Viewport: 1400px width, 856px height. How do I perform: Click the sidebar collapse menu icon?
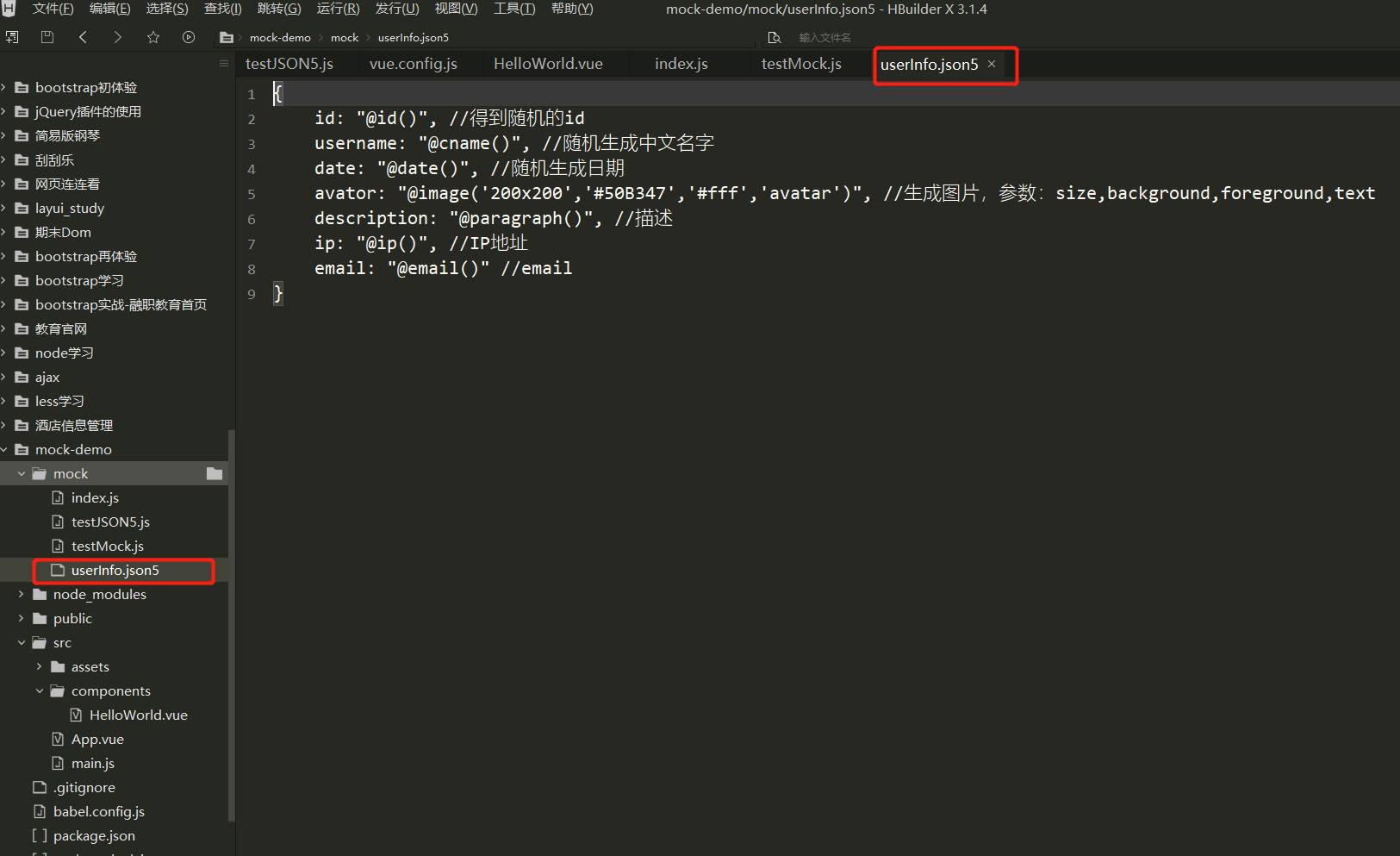(224, 64)
